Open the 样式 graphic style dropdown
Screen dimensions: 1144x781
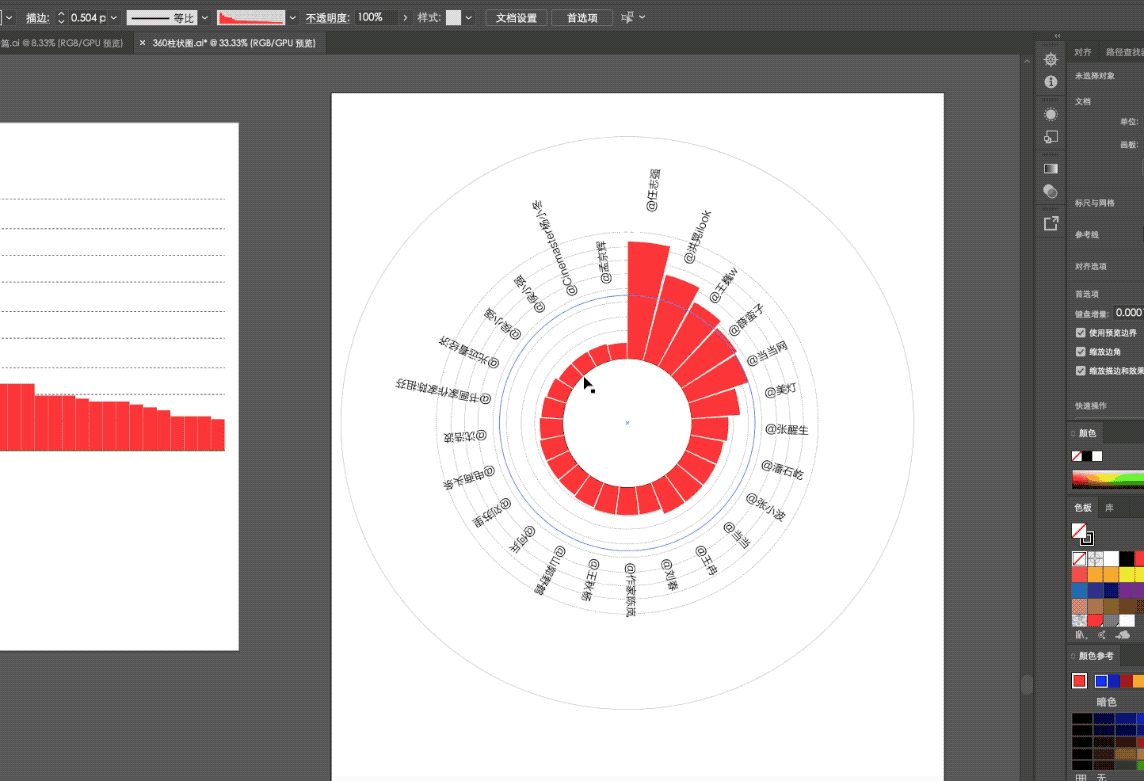tap(468, 18)
